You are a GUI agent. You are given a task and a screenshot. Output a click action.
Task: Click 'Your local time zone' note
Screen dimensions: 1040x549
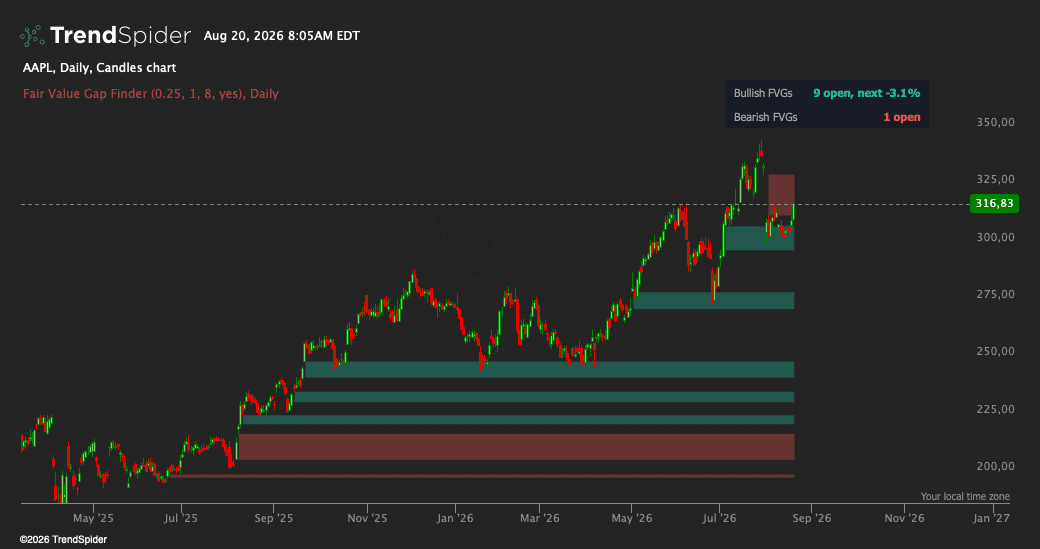coord(965,496)
